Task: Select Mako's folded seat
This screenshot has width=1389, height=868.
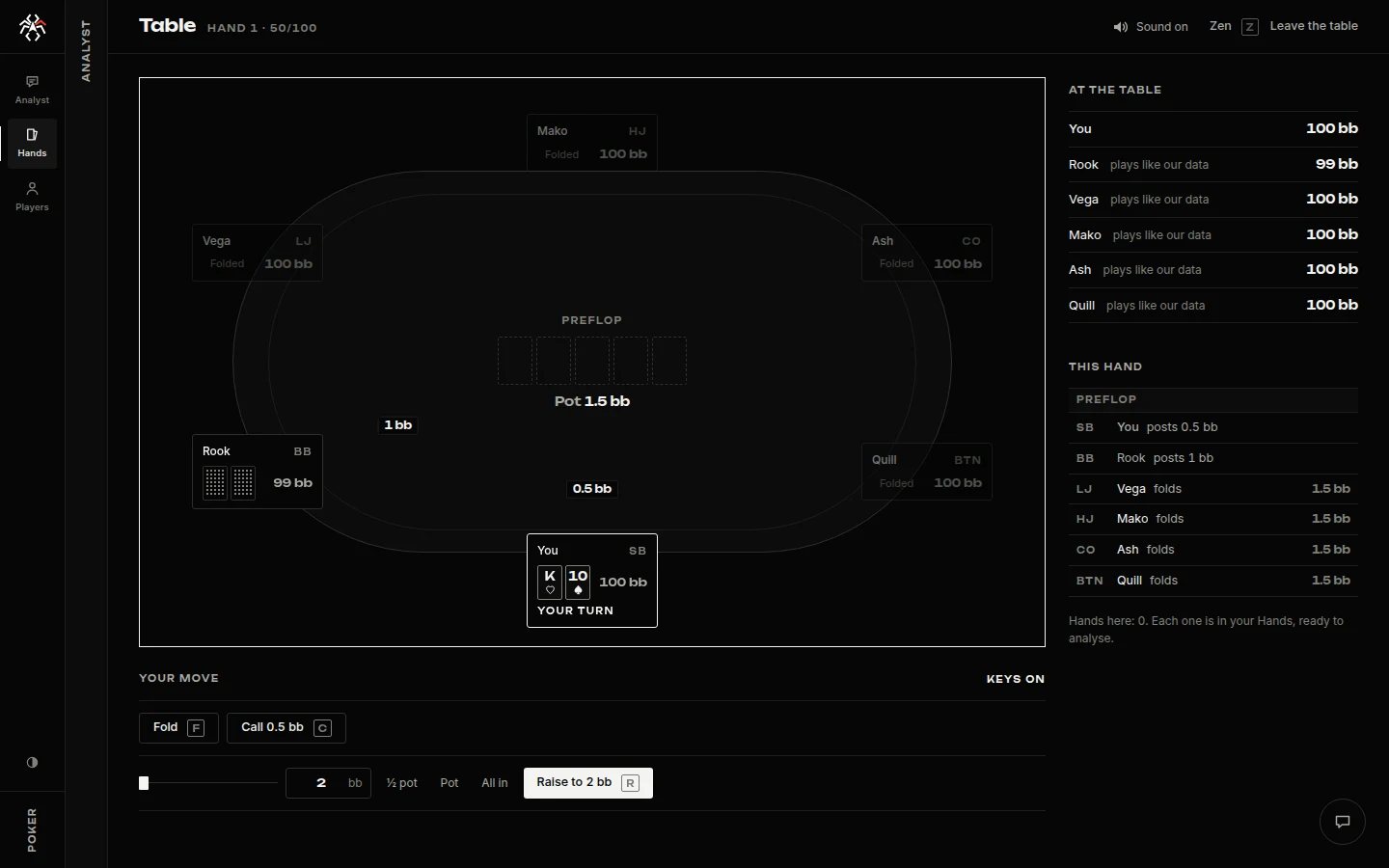Action: click(x=592, y=143)
